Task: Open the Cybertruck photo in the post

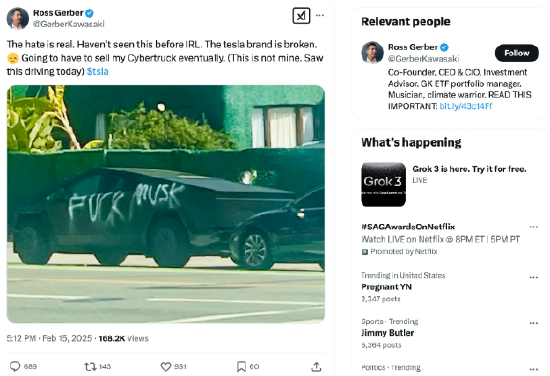Action: (166, 204)
